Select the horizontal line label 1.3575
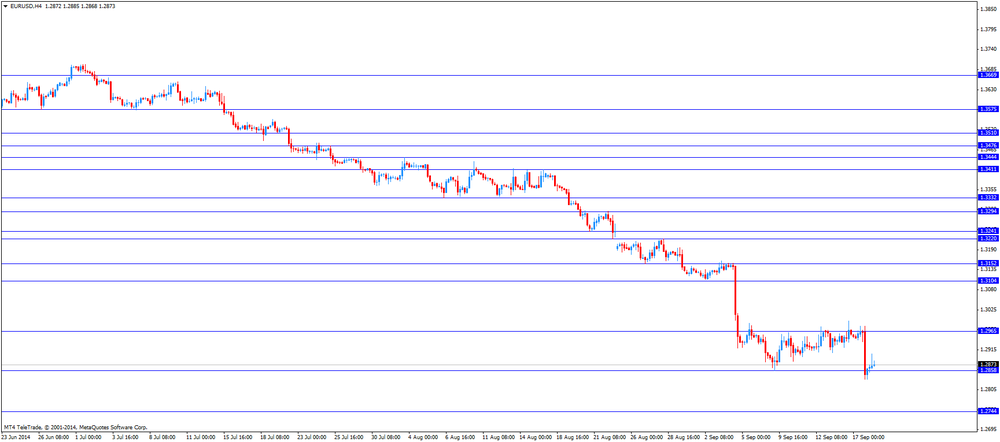 (988, 109)
